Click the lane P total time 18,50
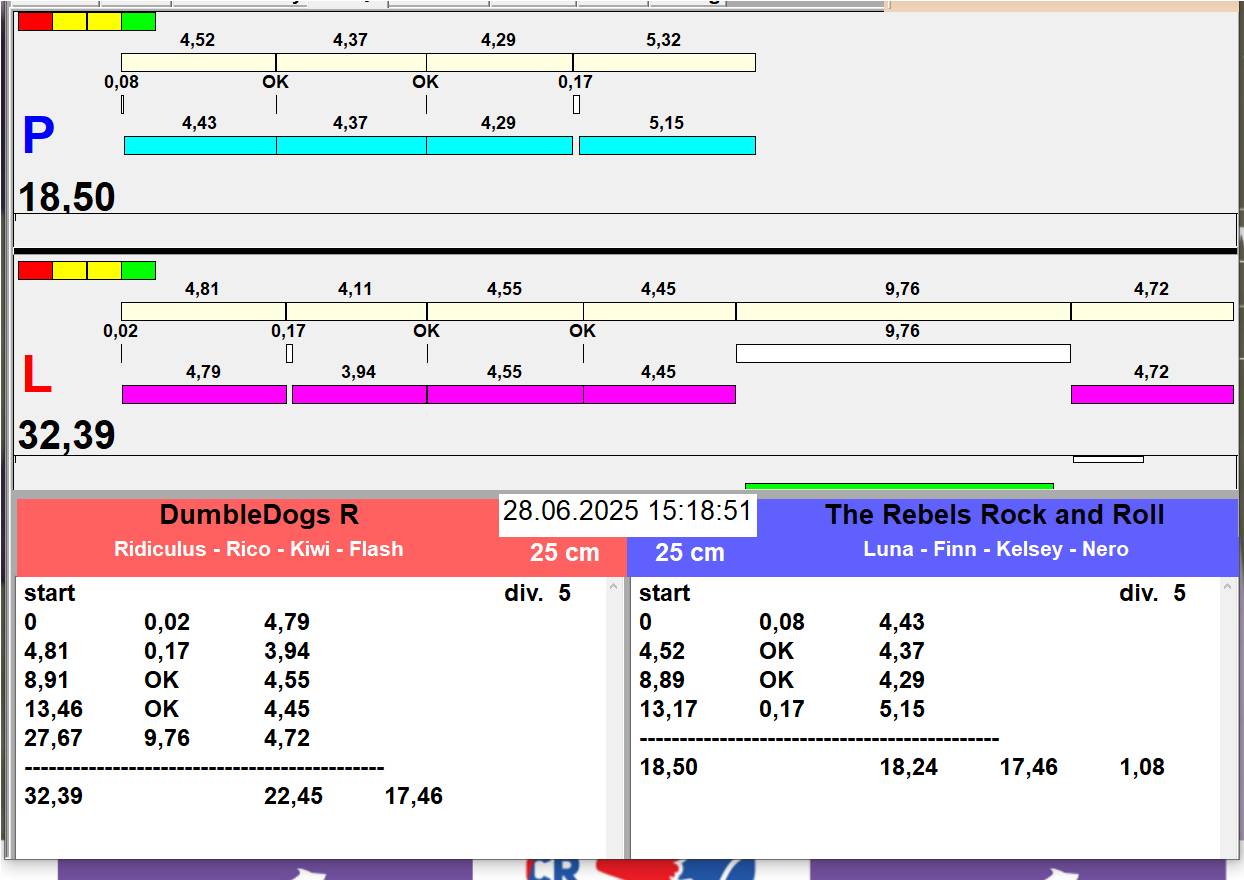Screen dimensions: 1244x880 click(67, 197)
